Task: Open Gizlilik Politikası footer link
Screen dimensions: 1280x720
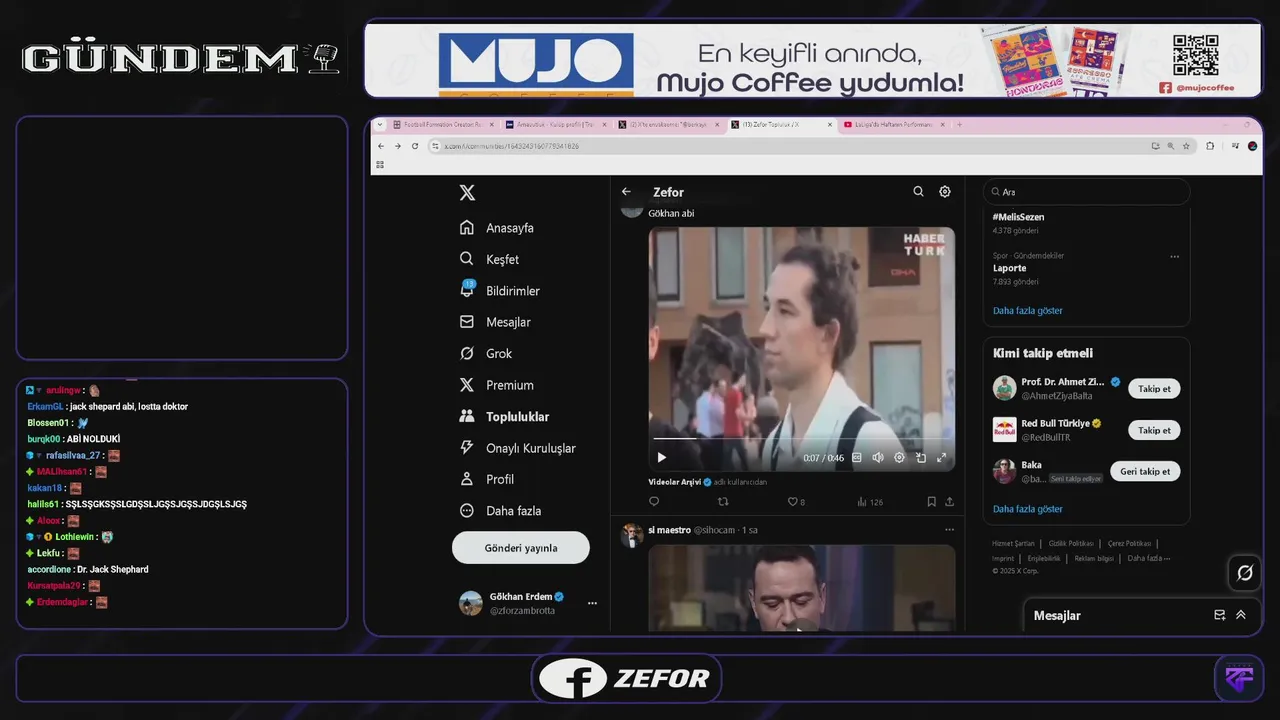Action: pos(1069,543)
